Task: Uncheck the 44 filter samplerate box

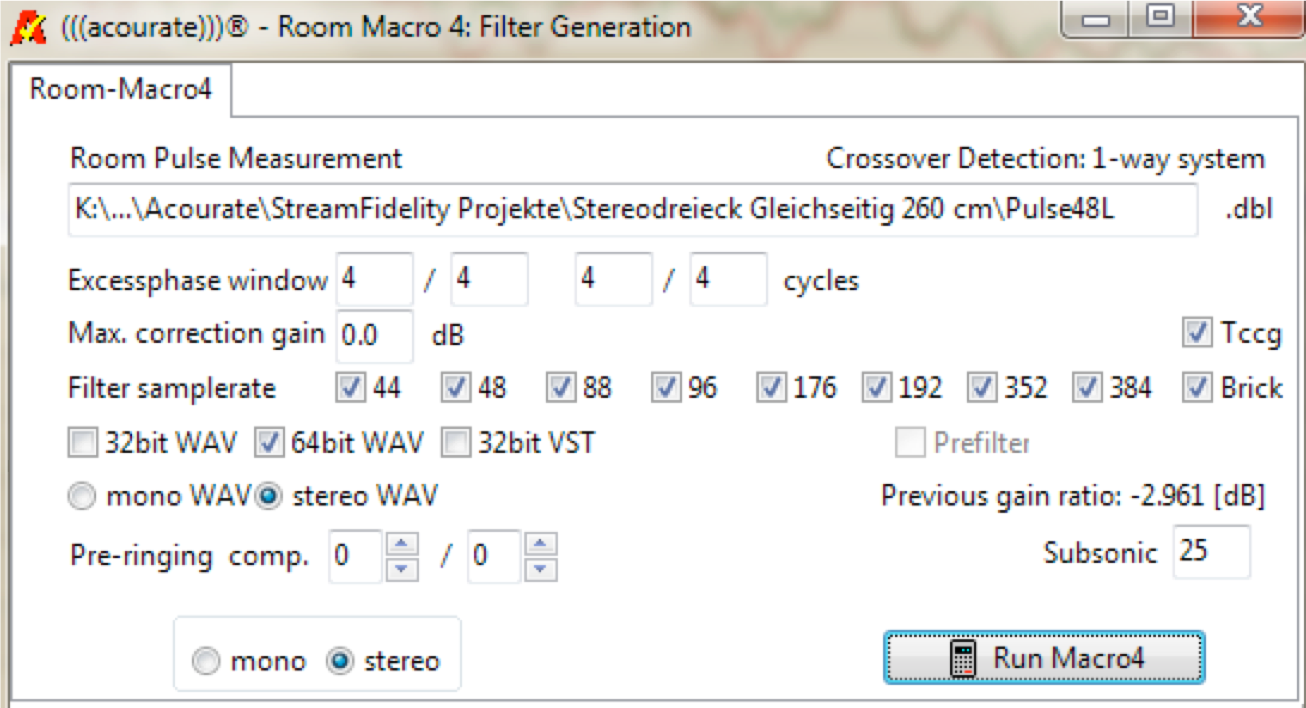Action: pos(351,387)
